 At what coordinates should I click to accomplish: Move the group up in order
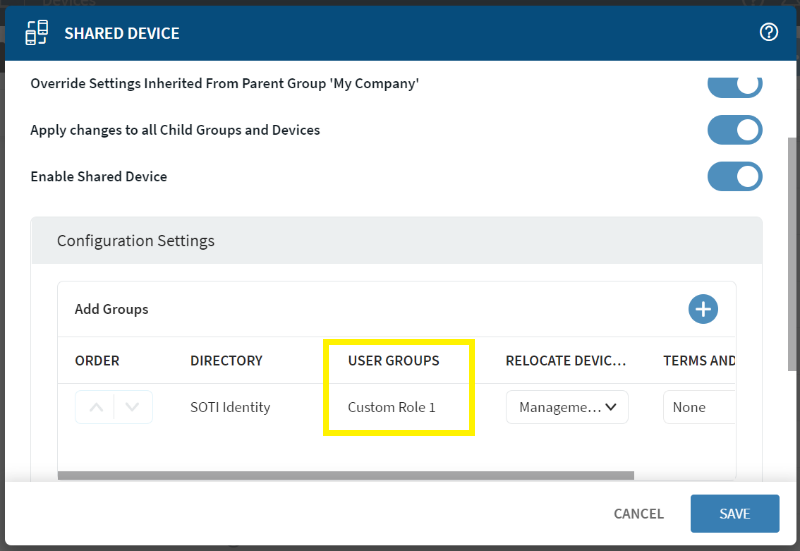tap(96, 407)
